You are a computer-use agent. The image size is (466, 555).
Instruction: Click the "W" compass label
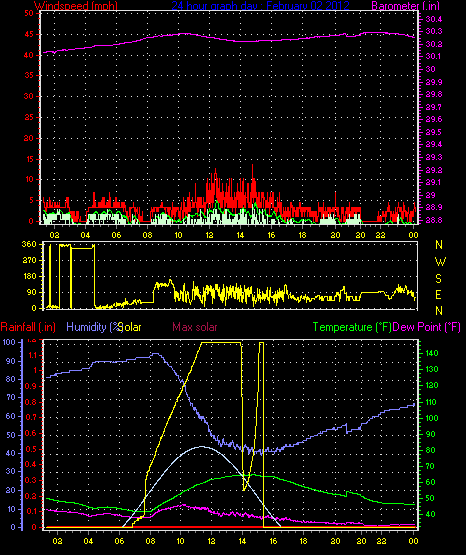(x=440, y=262)
